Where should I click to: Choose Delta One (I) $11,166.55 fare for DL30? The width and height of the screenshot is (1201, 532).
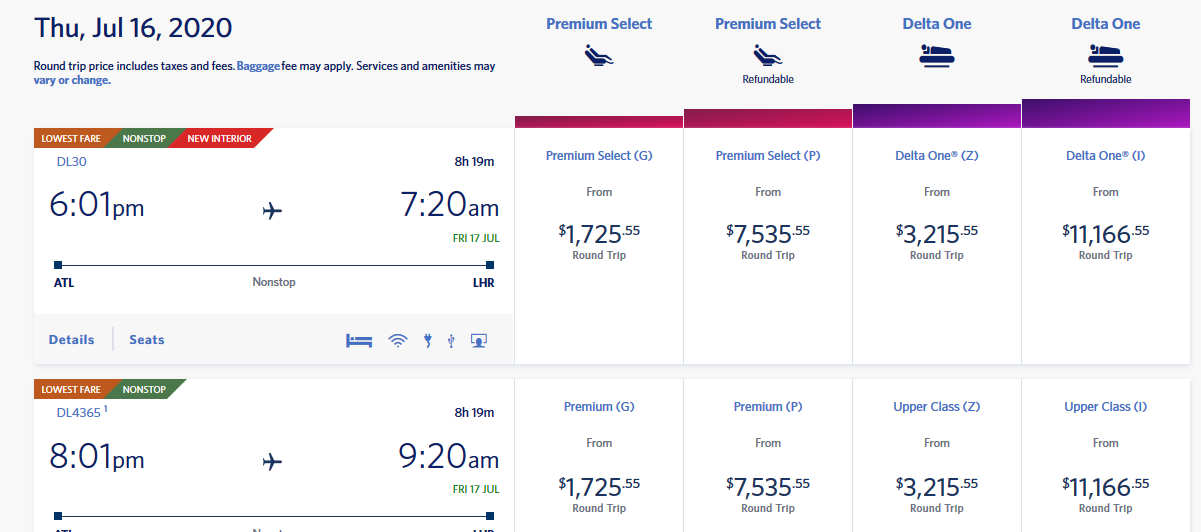tap(1106, 246)
